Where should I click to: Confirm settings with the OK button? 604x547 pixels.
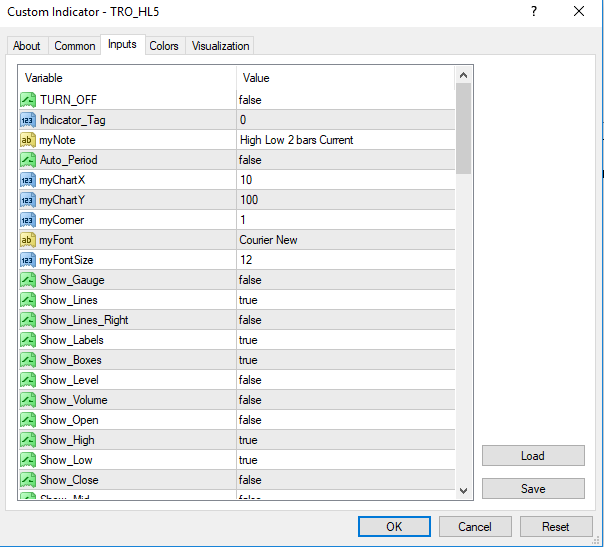point(394,527)
